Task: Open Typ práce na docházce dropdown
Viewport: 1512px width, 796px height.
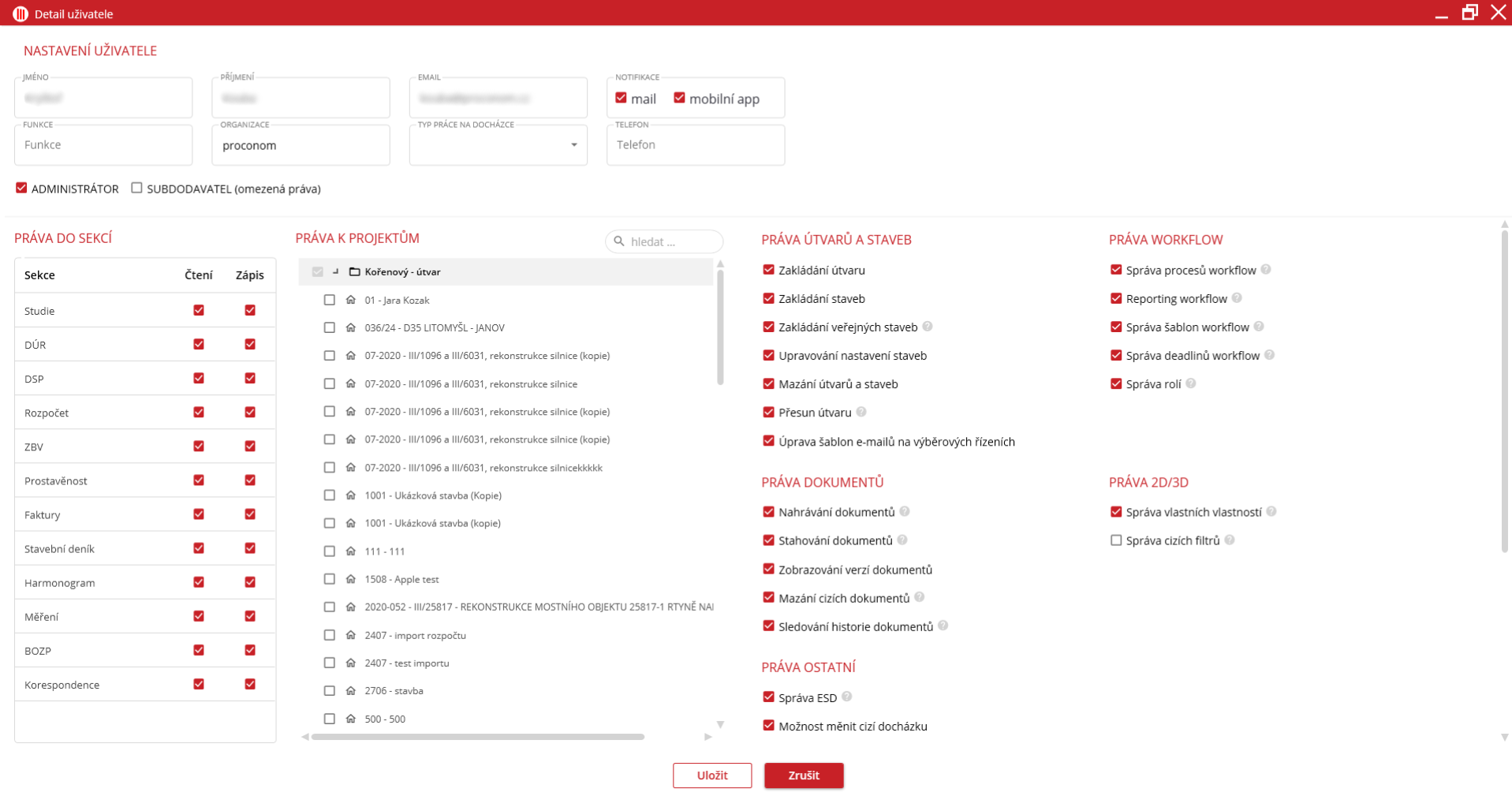Action: [573, 145]
